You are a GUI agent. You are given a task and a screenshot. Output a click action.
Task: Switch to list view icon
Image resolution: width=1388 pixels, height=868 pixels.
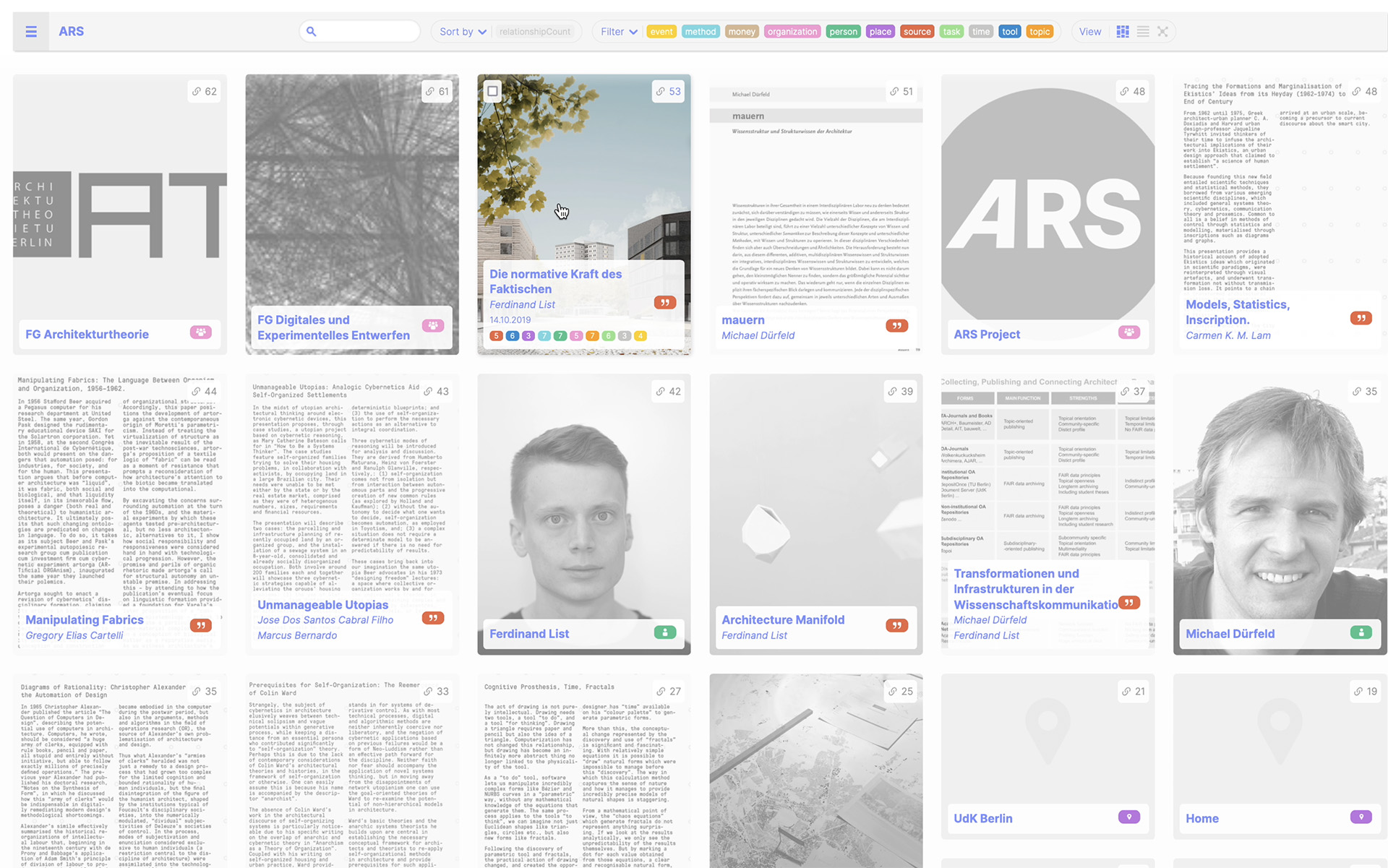coord(1143,31)
